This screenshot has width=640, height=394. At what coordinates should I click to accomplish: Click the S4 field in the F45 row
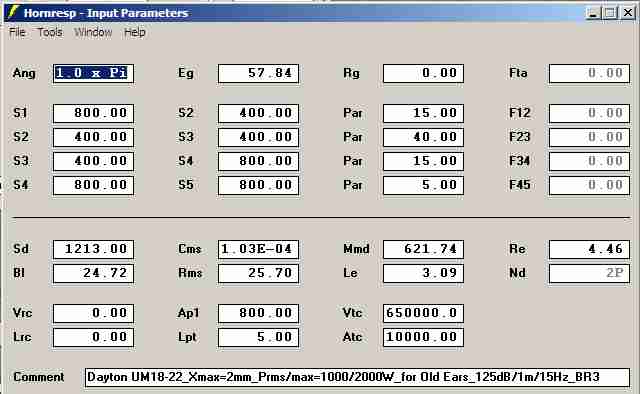(93, 185)
